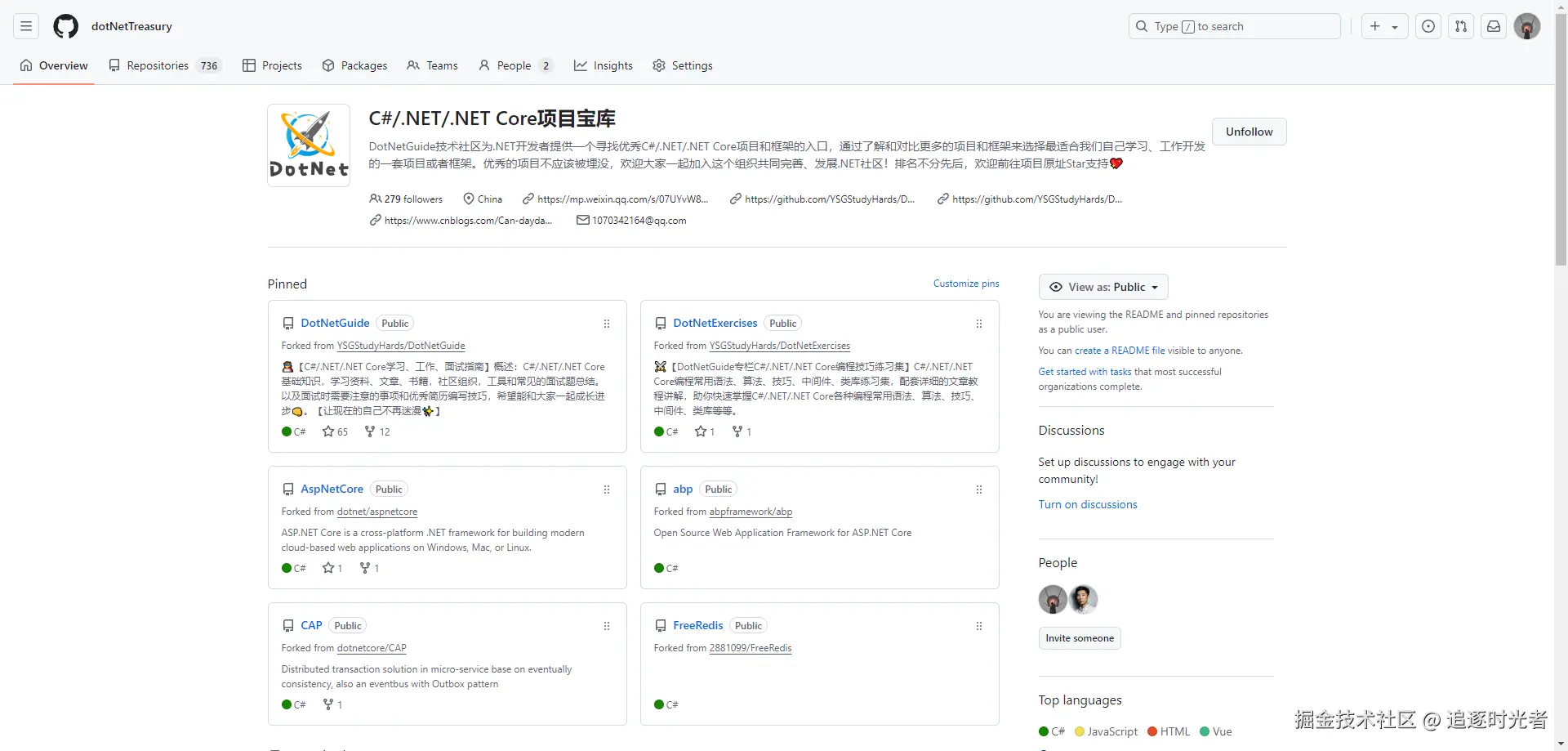The image size is (1568, 751).
Task: Click the email address 1070342164@qq.com
Action: click(x=639, y=220)
